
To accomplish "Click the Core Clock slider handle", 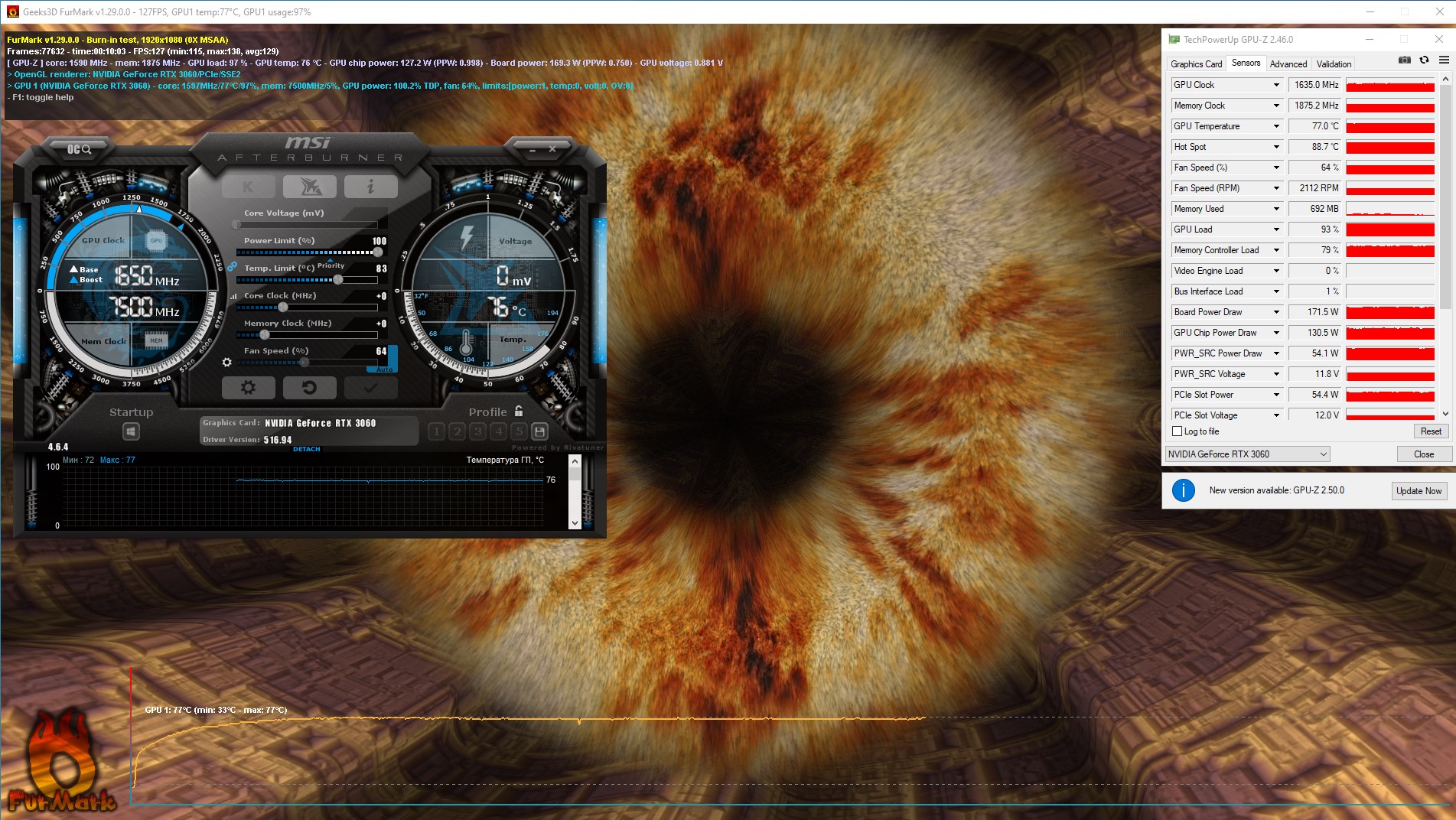I will [x=283, y=307].
